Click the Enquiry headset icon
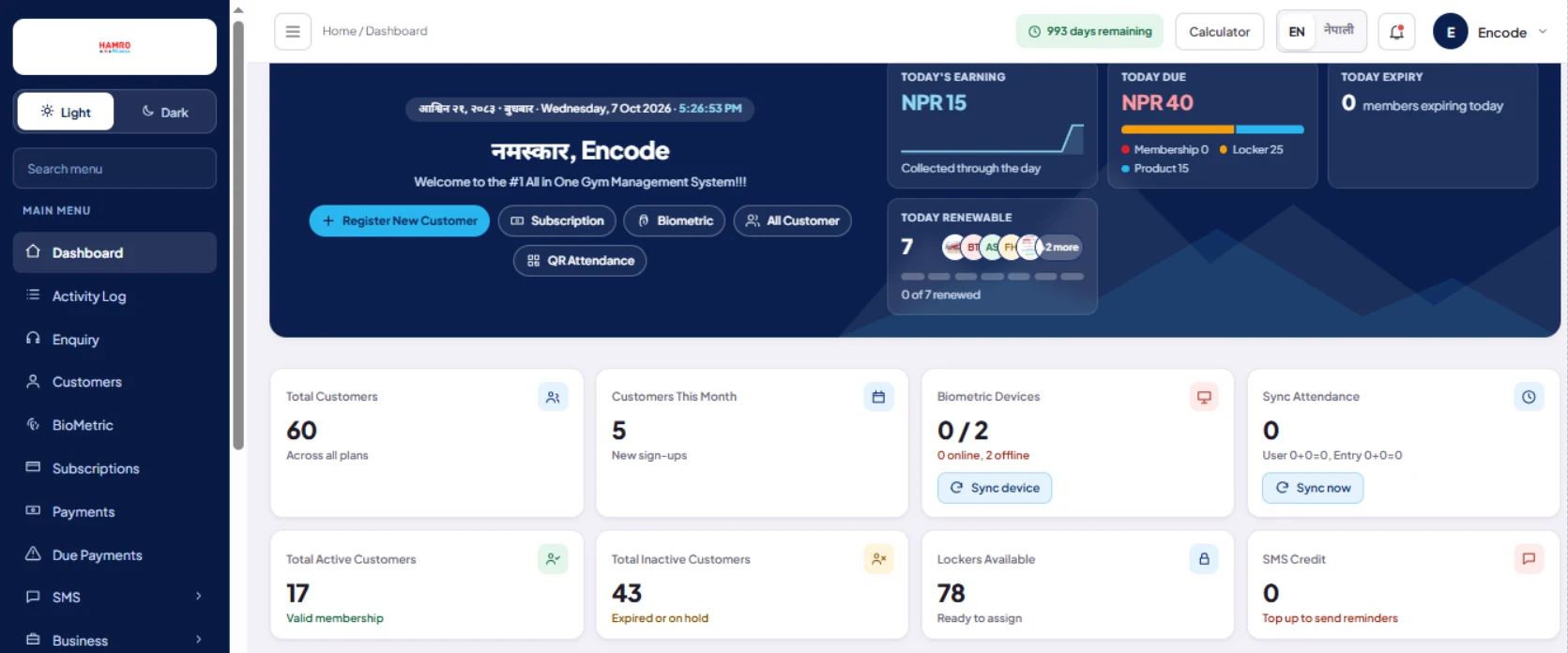1568x653 pixels. [33, 339]
